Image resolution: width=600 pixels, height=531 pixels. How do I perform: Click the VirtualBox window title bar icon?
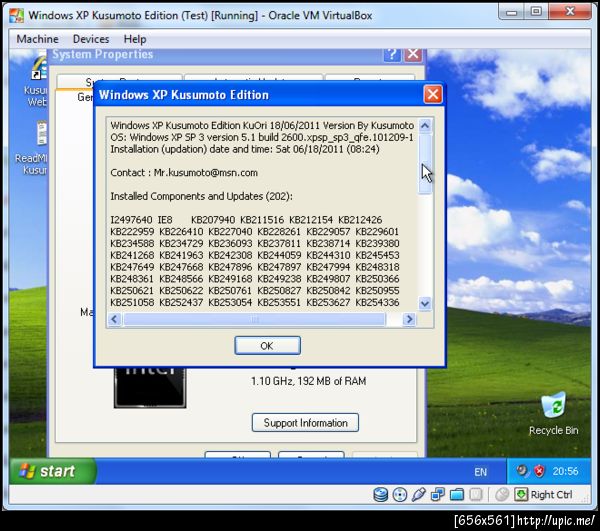click(x=16, y=15)
